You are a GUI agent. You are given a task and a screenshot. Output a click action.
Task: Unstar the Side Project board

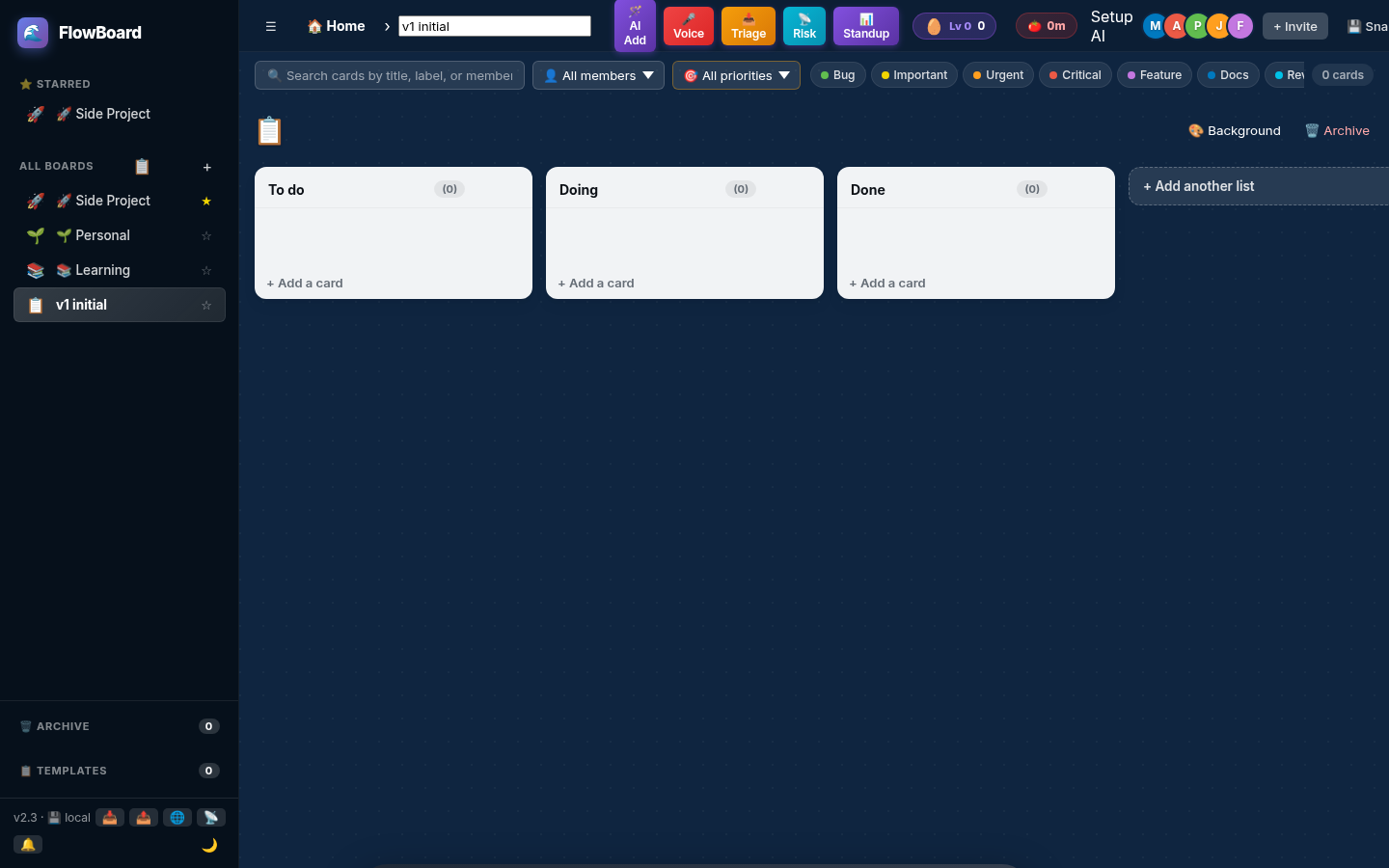point(206,201)
